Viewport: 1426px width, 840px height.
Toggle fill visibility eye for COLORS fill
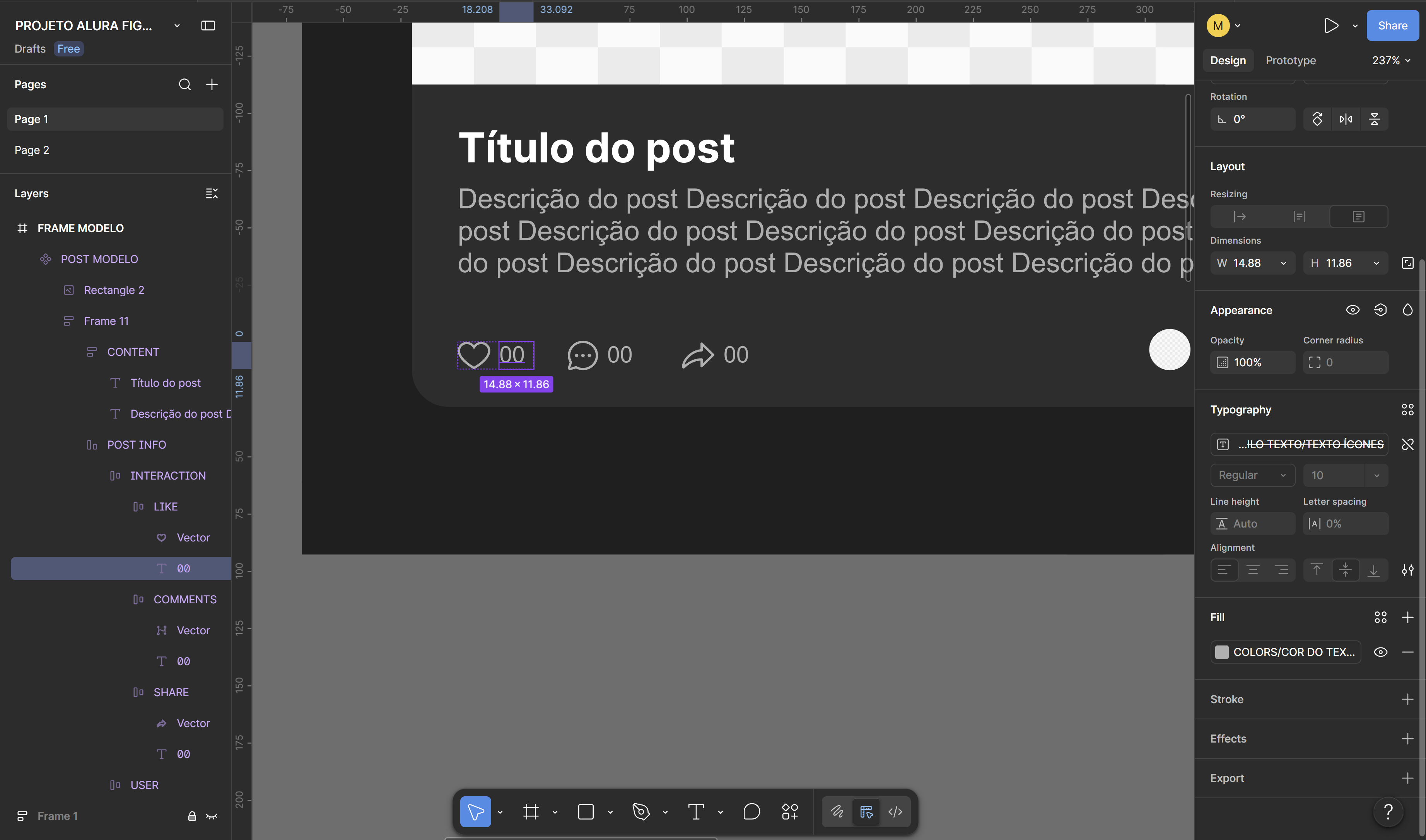point(1380,652)
